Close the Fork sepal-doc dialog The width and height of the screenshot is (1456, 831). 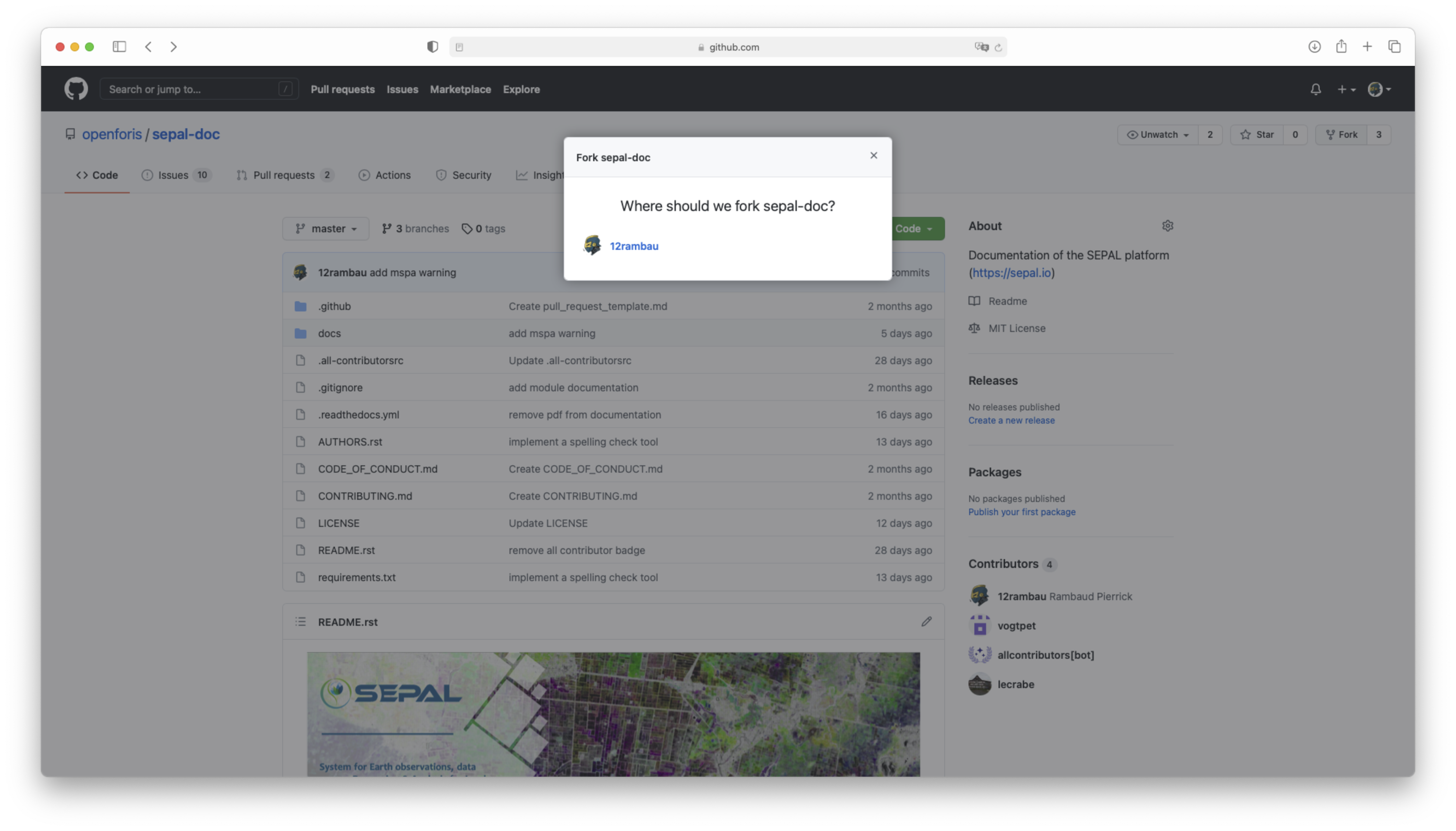(x=873, y=155)
